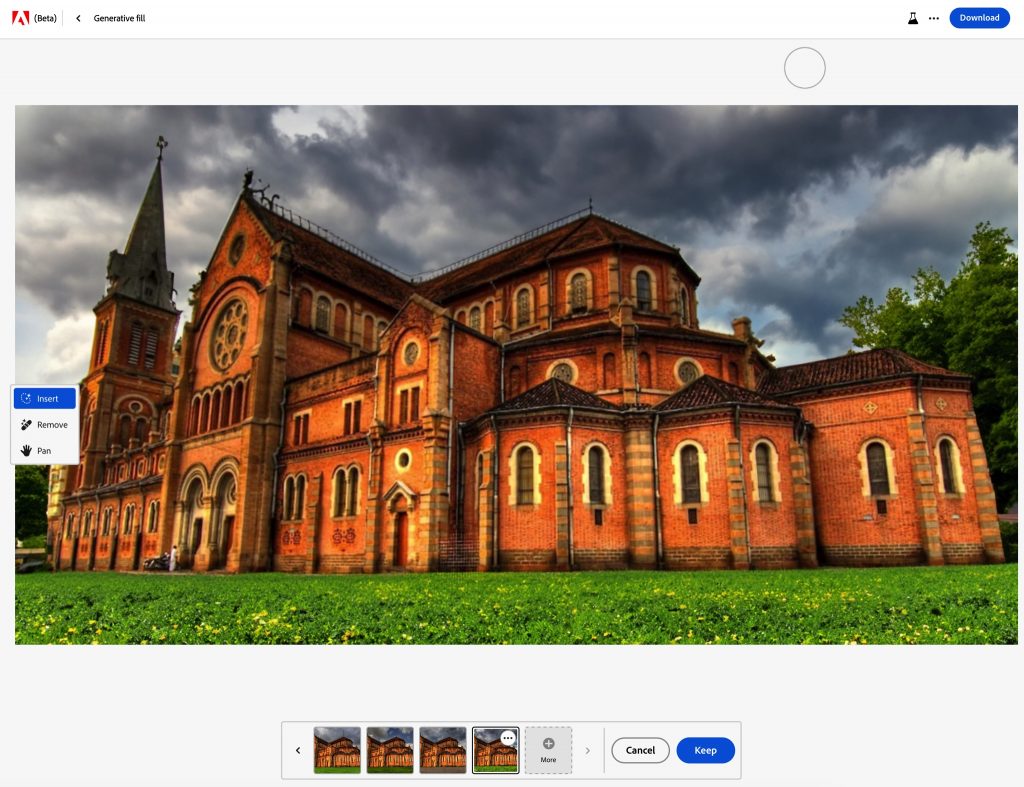This screenshot has width=1024, height=787.
Task: Click the Adobe logo in the header
Action: click(x=20, y=18)
